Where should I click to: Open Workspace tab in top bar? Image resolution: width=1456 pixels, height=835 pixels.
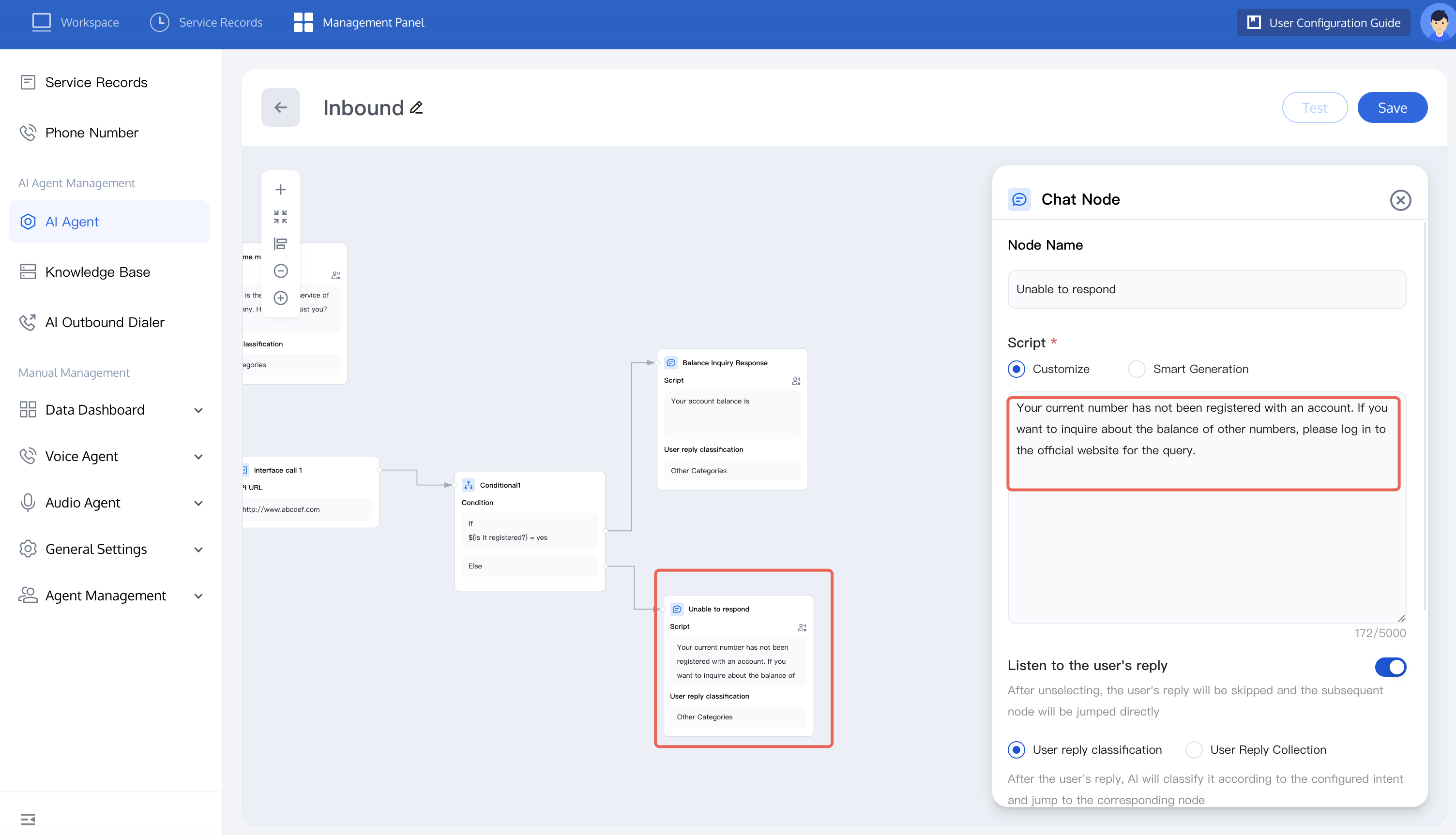pyautogui.click(x=76, y=22)
